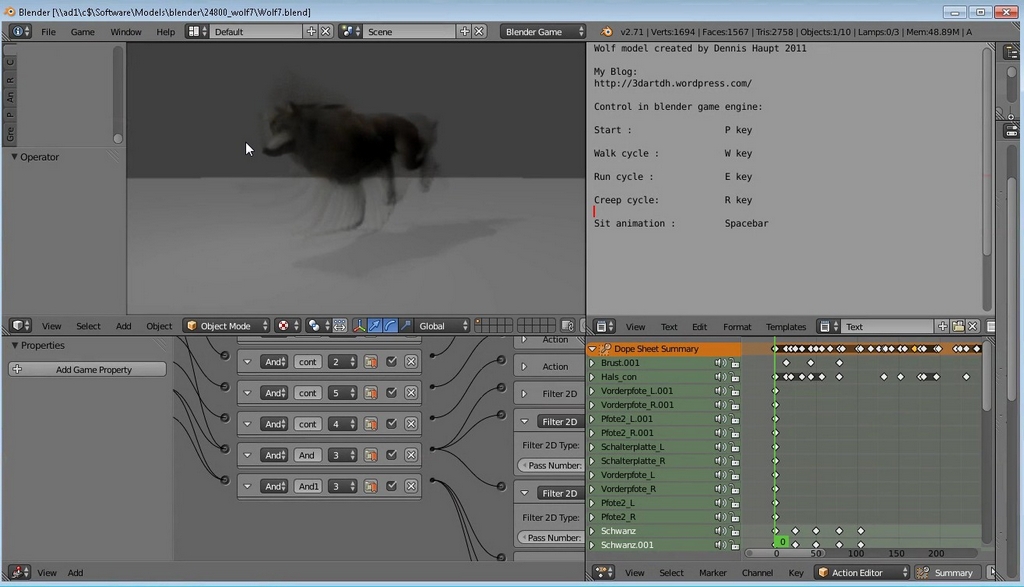The width and height of the screenshot is (1024, 587).
Task: Open the Object Mode dropdown
Action: point(227,326)
